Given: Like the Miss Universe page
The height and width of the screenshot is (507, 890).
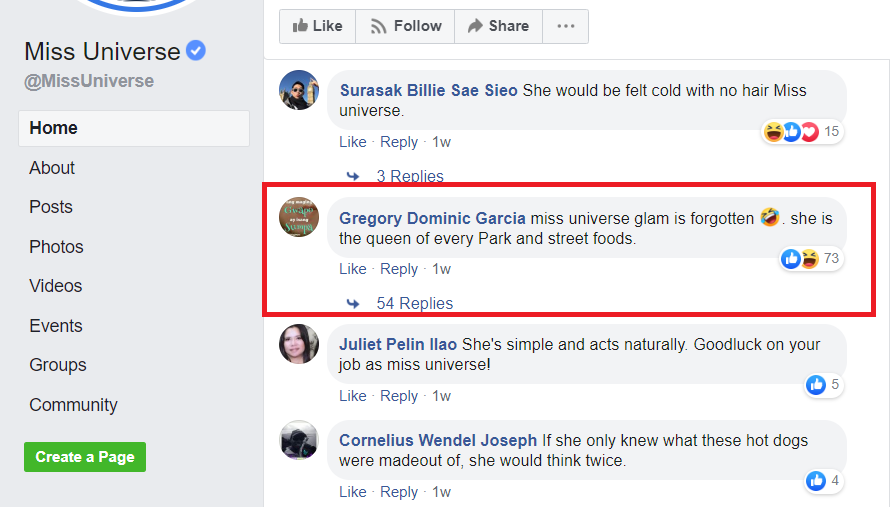Looking at the screenshot, I should (x=317, y=26).
